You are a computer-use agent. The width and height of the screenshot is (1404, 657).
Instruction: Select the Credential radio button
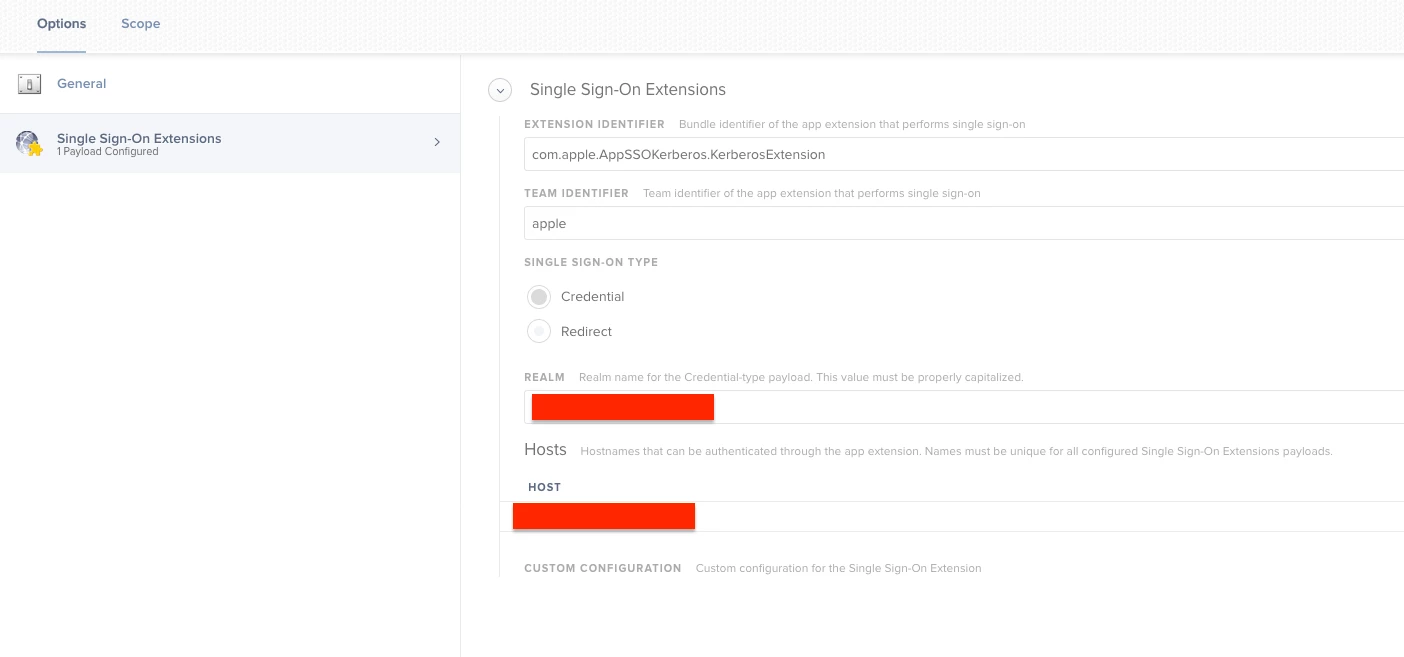coord(539,297)
